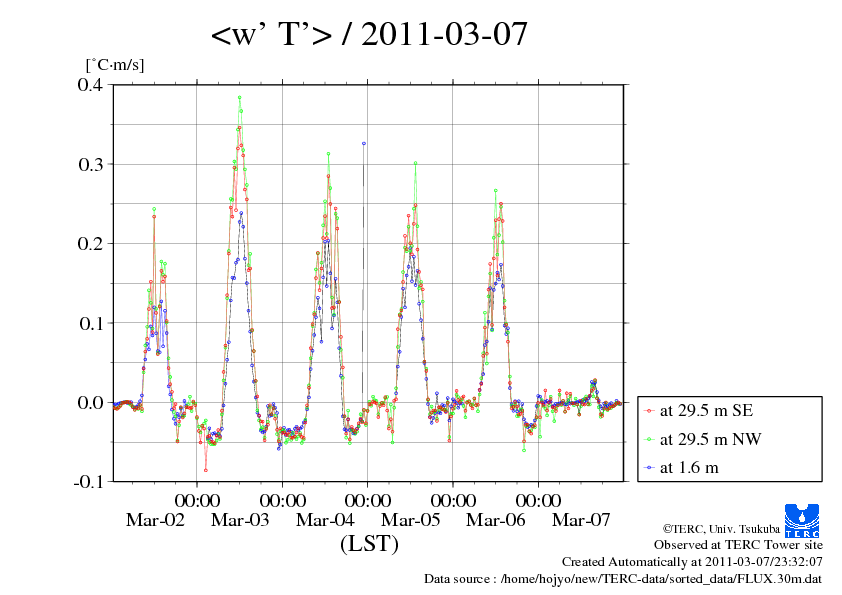Click the Mar-04 date label

pos(325,519)
